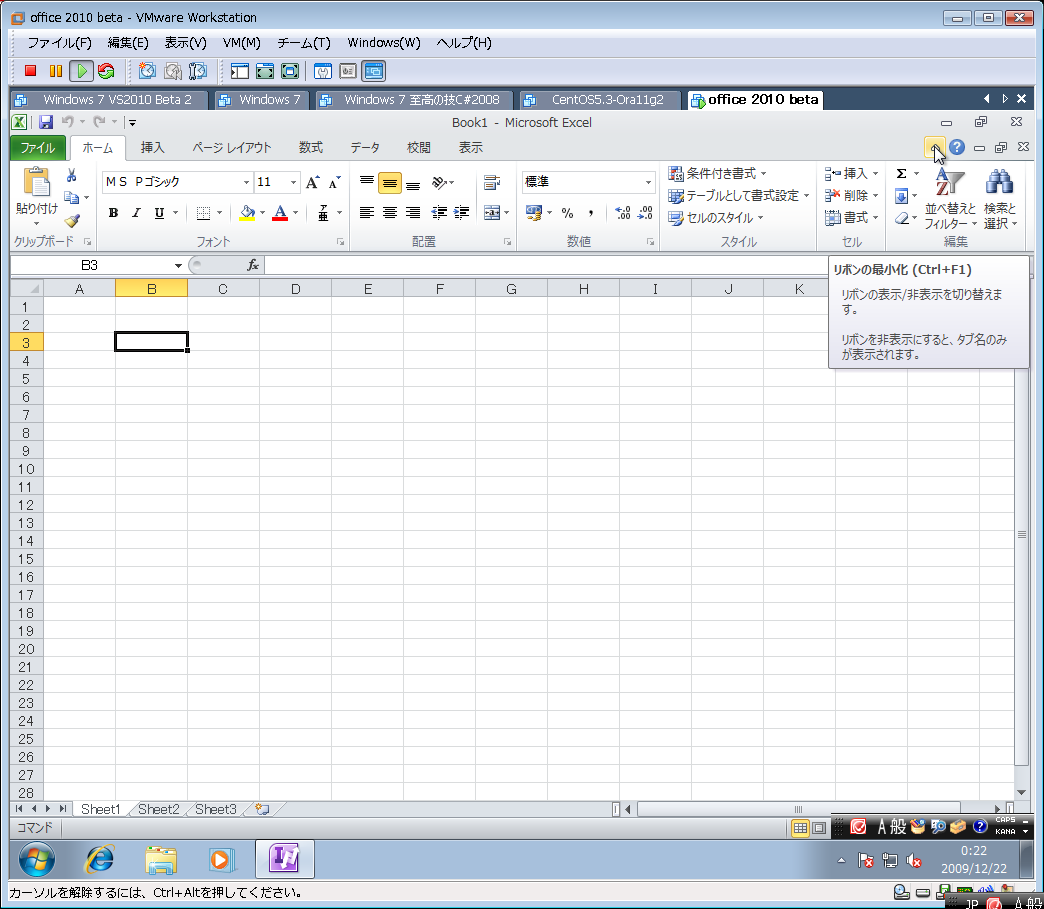Switch to the Sheet2 worksheet tab

[158, 809]
